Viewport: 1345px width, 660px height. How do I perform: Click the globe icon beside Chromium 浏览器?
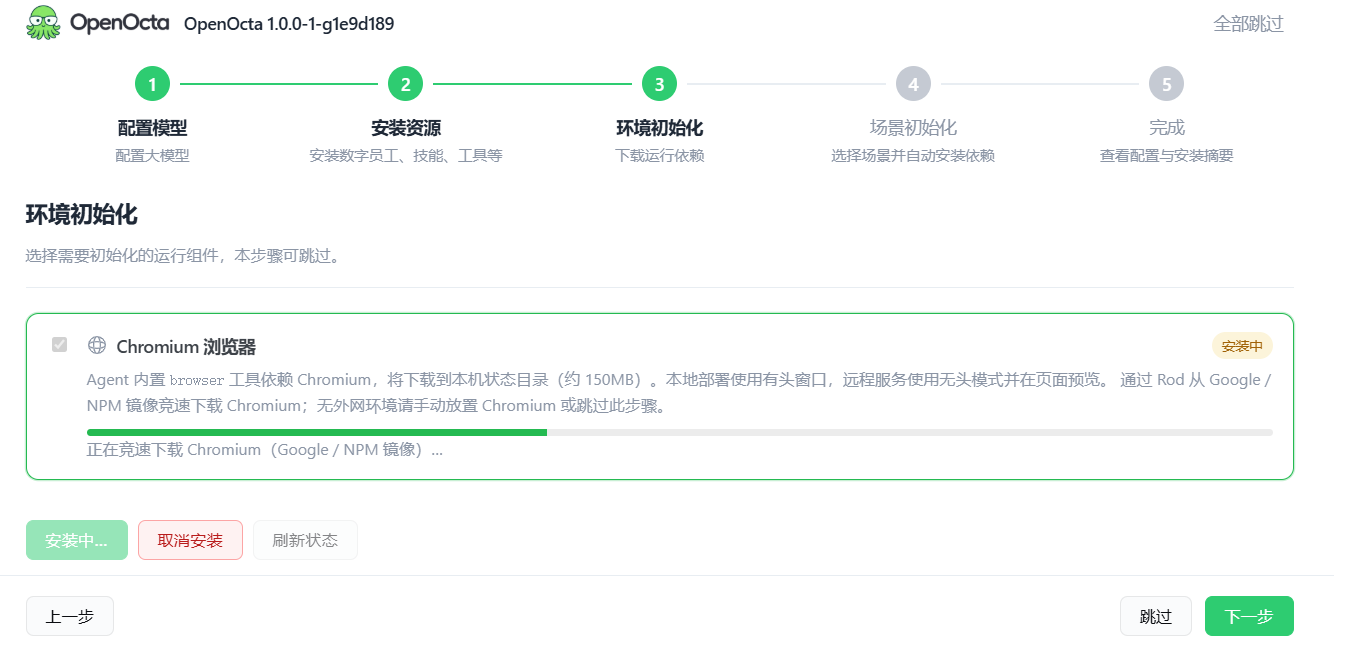(97, 345)
